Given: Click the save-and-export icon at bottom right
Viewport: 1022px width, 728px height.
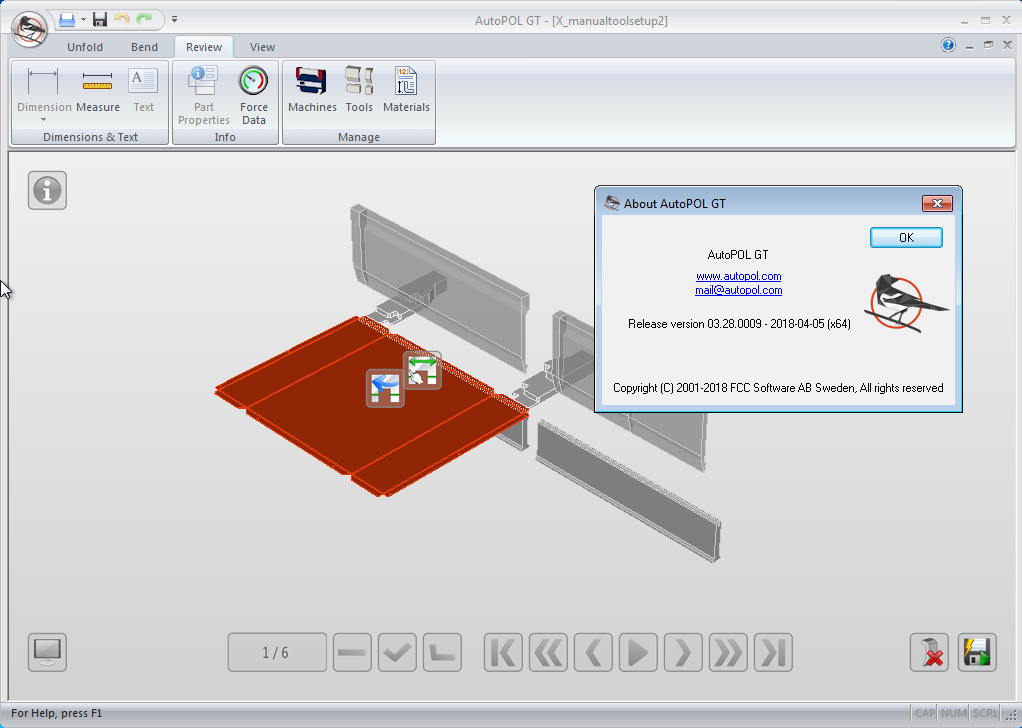Looking at the screenshot, I should point(977,653).
